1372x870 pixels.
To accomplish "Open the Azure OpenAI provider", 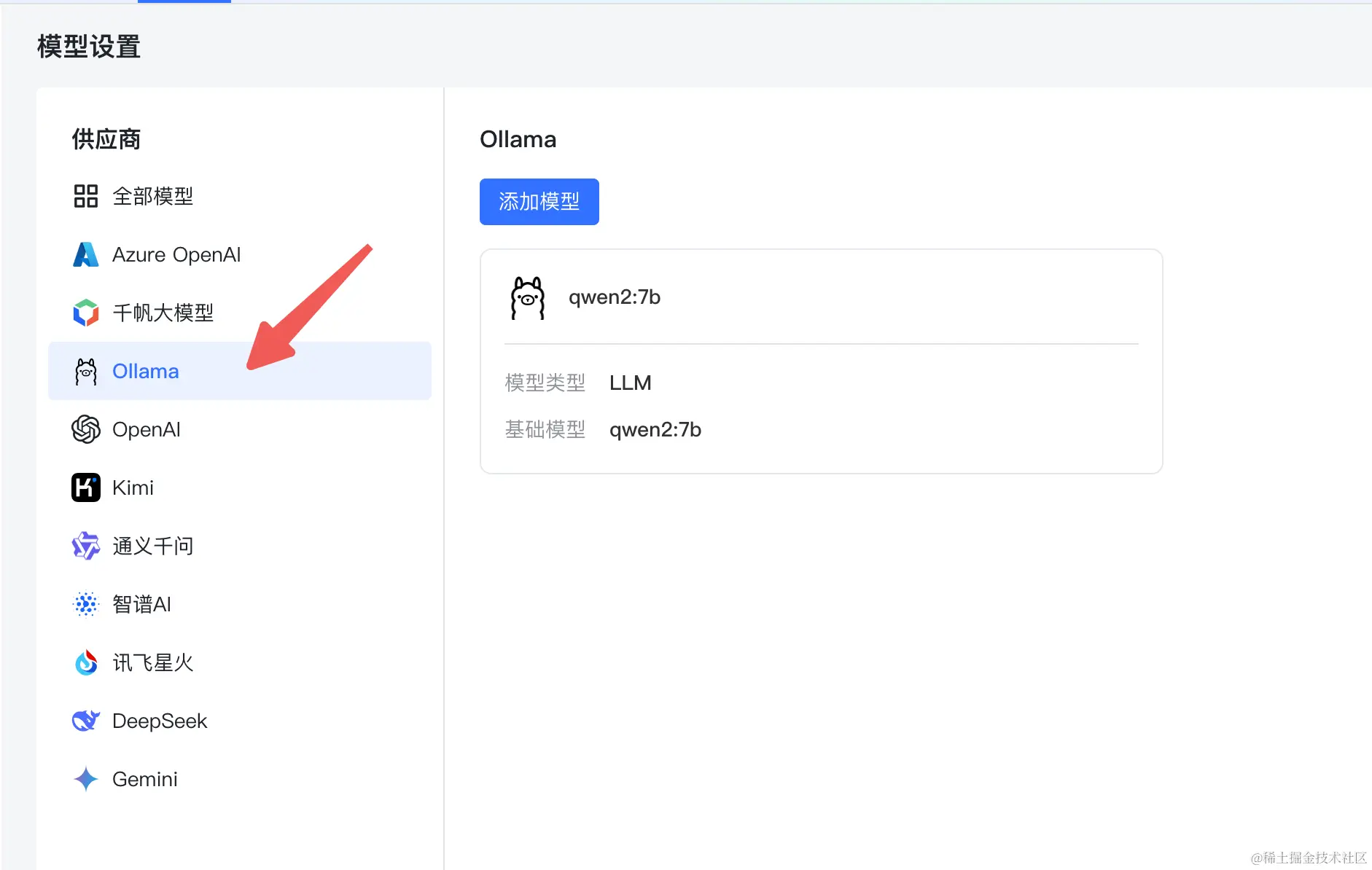I will click(x=240, y=254).
